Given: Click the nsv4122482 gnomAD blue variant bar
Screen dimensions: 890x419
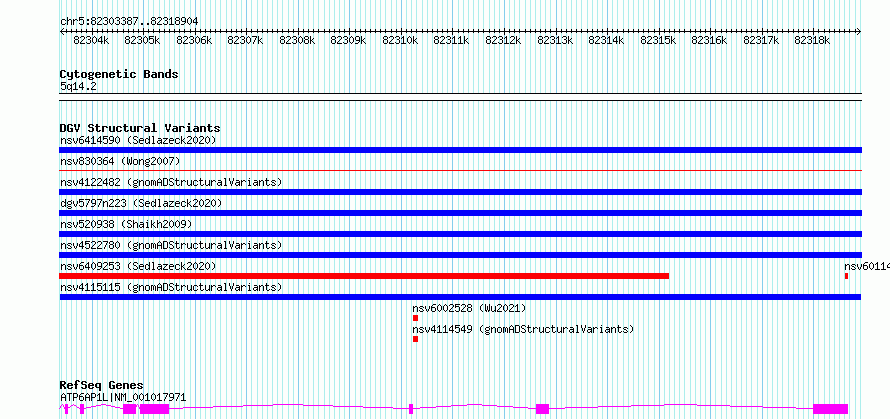Looking at the screenshot, I should click(x=460, y=192).
